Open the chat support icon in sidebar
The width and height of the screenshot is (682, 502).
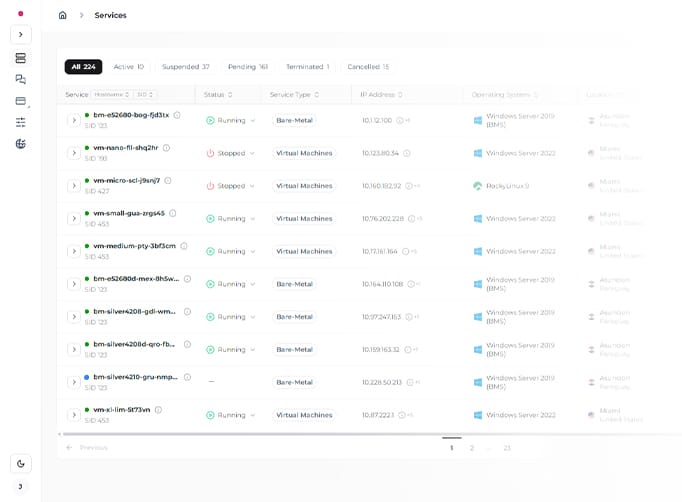[x=20, y=79]
